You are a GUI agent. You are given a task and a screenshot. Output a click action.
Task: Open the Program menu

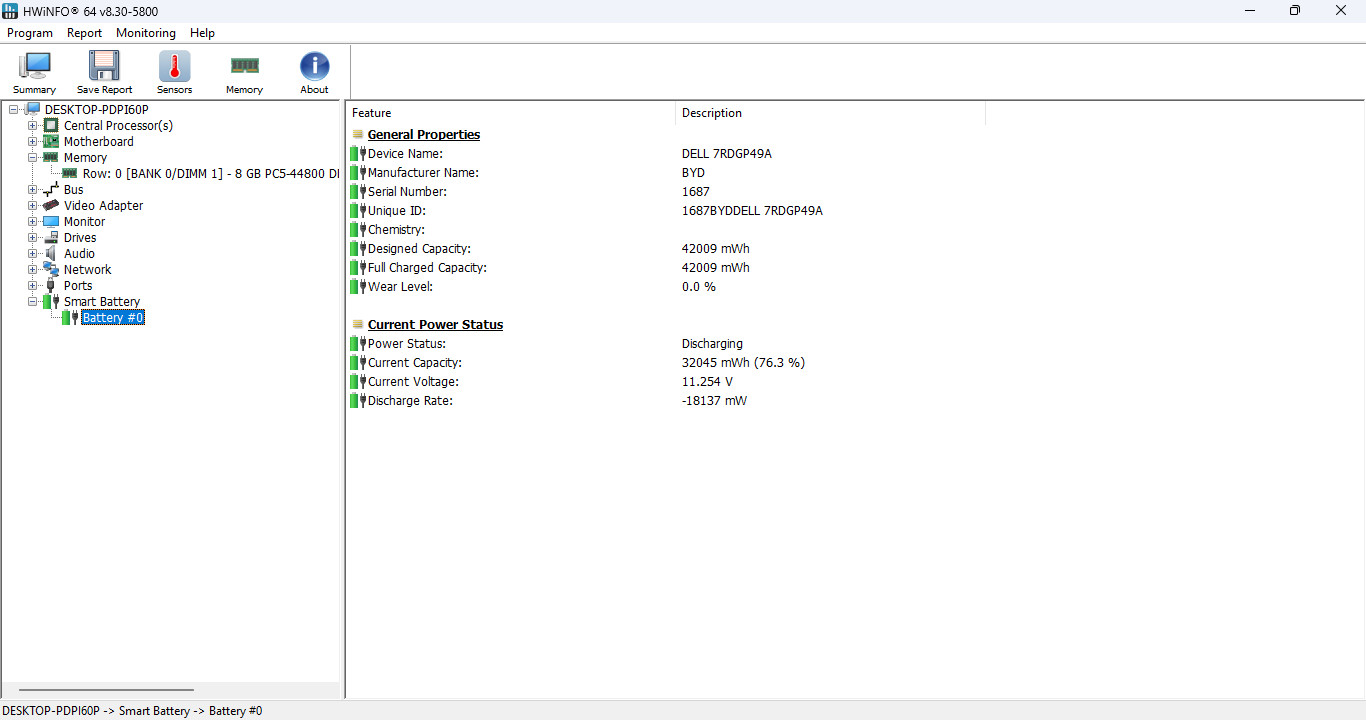pyautogui.click(x=30, y=33)
